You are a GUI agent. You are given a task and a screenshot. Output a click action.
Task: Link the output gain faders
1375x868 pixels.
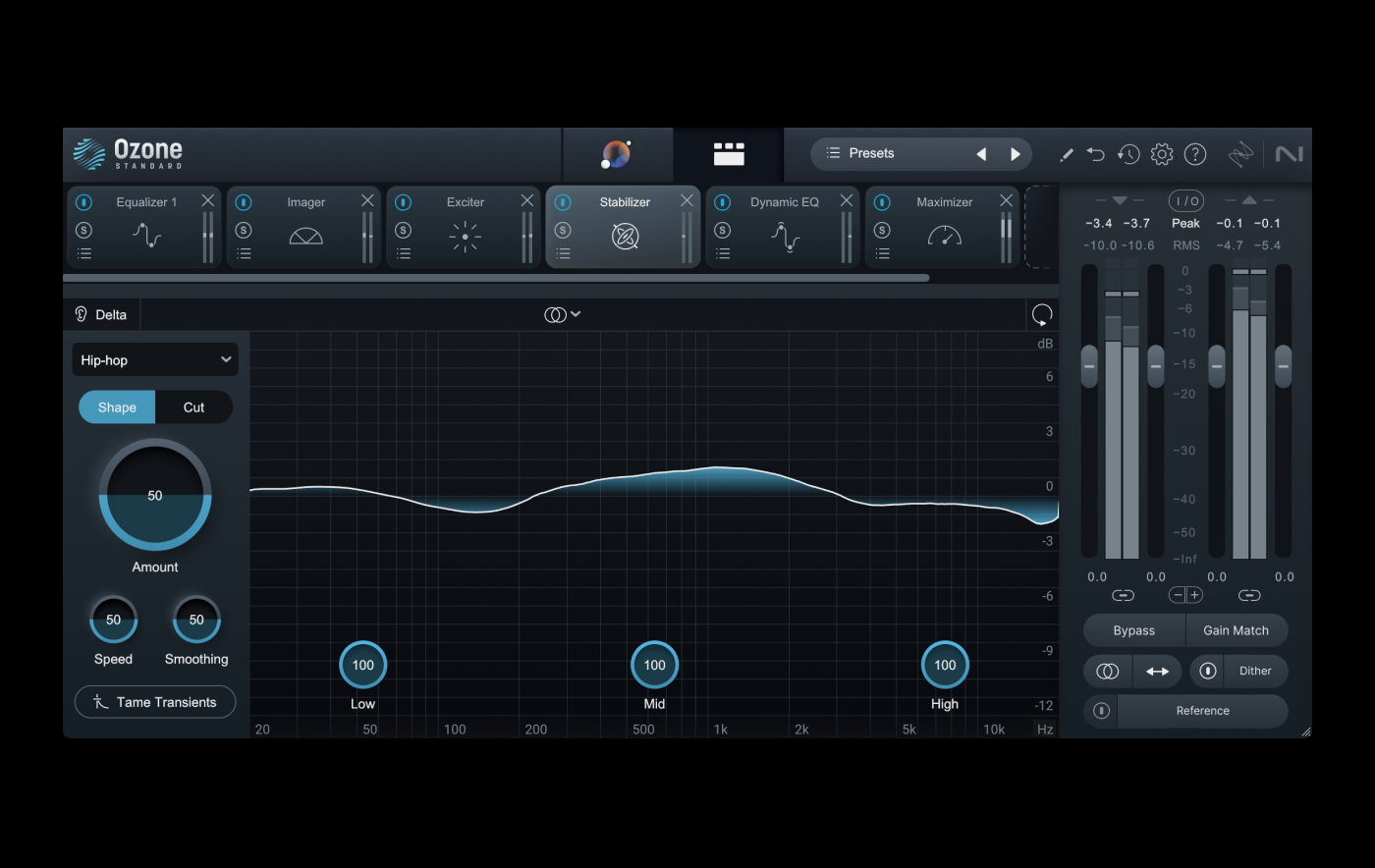coord(1249,595)
